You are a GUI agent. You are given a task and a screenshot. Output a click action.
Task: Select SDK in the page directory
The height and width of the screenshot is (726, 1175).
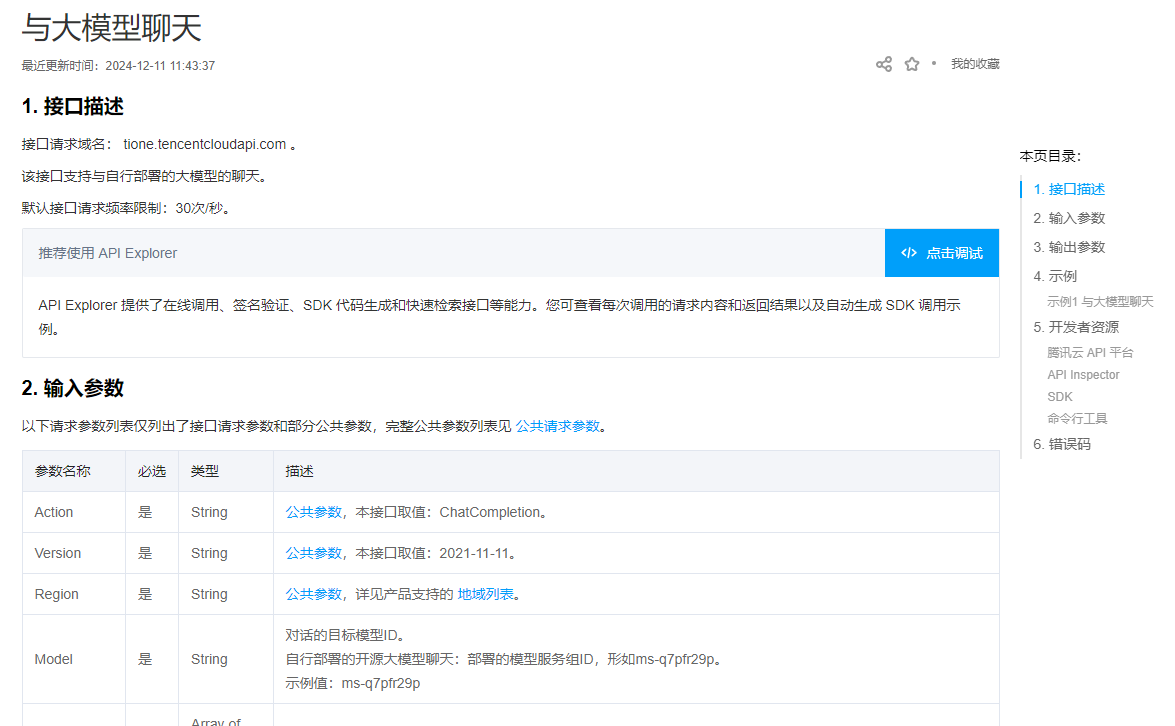pos(1059,396)
